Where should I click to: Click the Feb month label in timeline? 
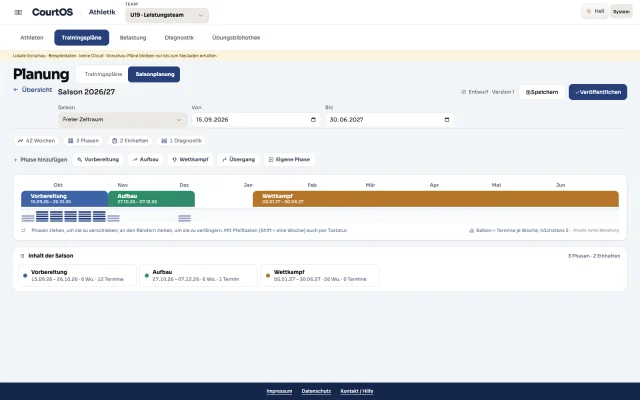(x=312, y=185)
